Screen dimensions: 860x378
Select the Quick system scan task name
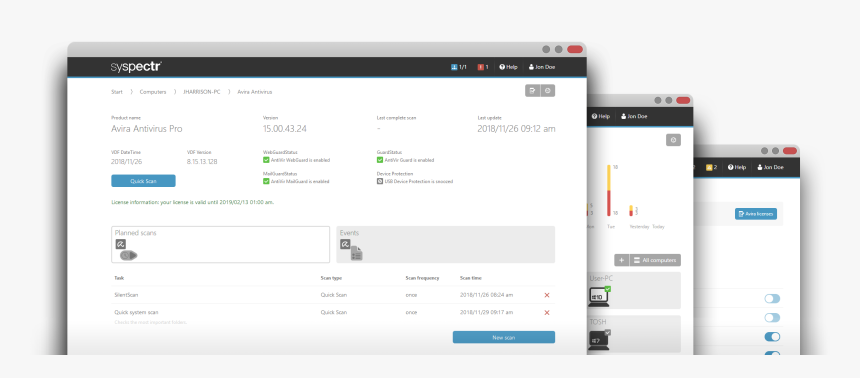click(136, 312)
